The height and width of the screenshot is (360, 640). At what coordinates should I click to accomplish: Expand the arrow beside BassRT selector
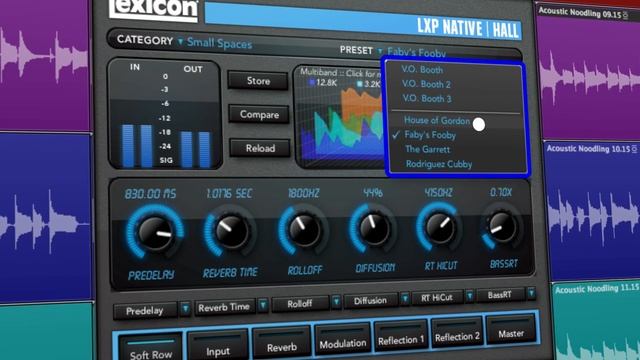coord(531,293)
